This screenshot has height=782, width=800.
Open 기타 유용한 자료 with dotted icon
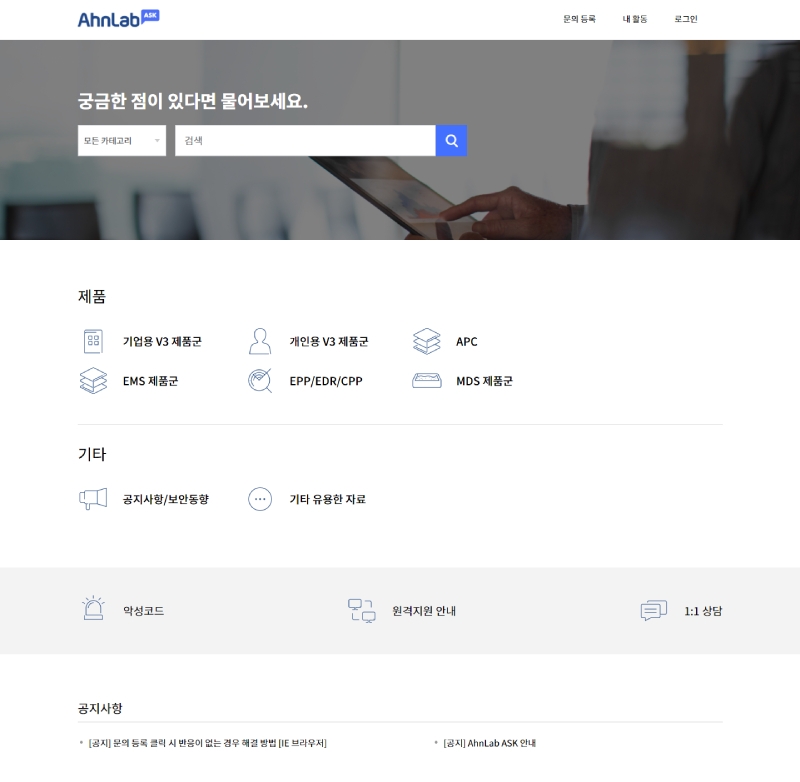pyautogui.click(x=260, y=499)
